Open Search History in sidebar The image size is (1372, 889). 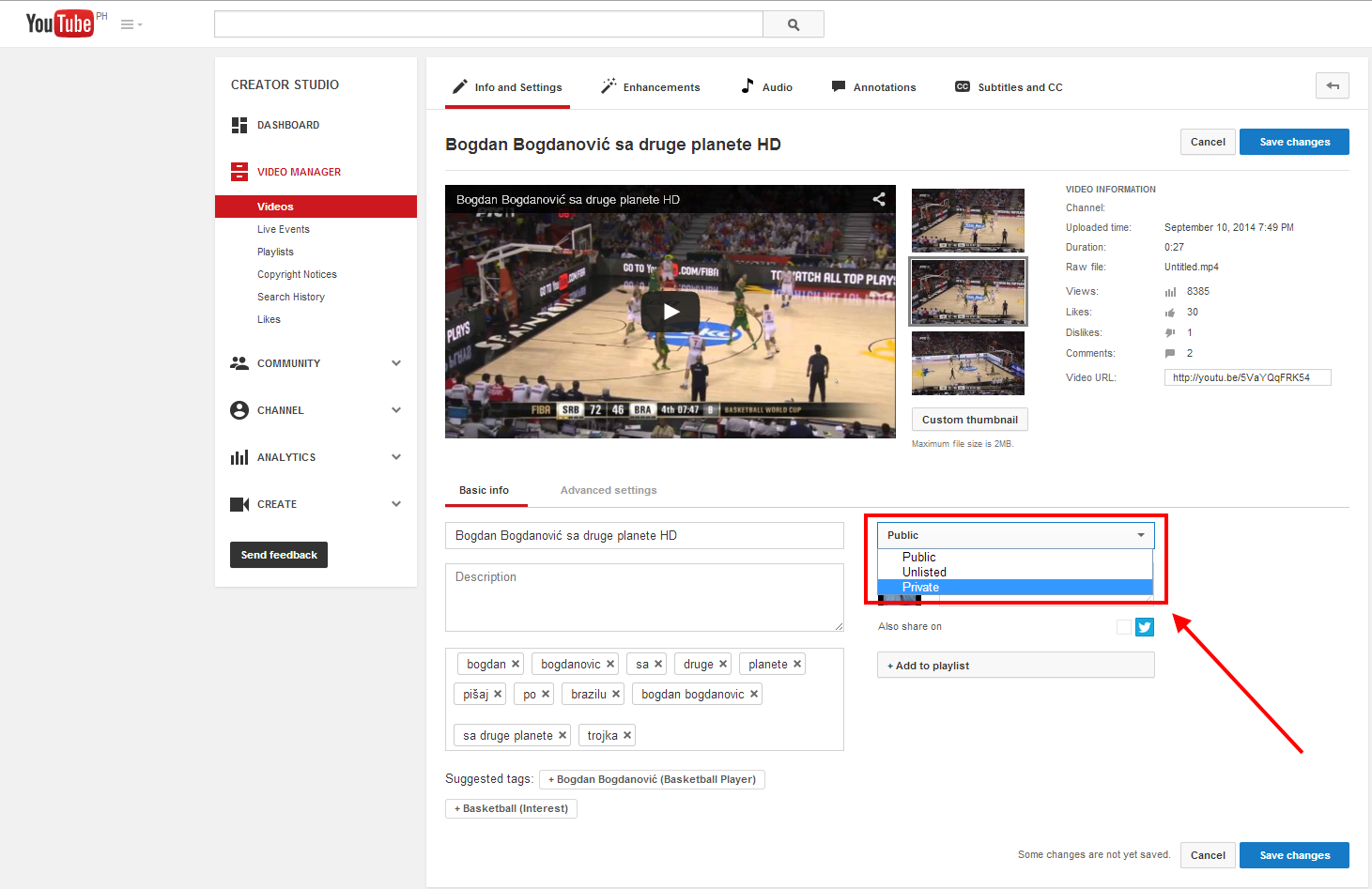pos(291,297)
